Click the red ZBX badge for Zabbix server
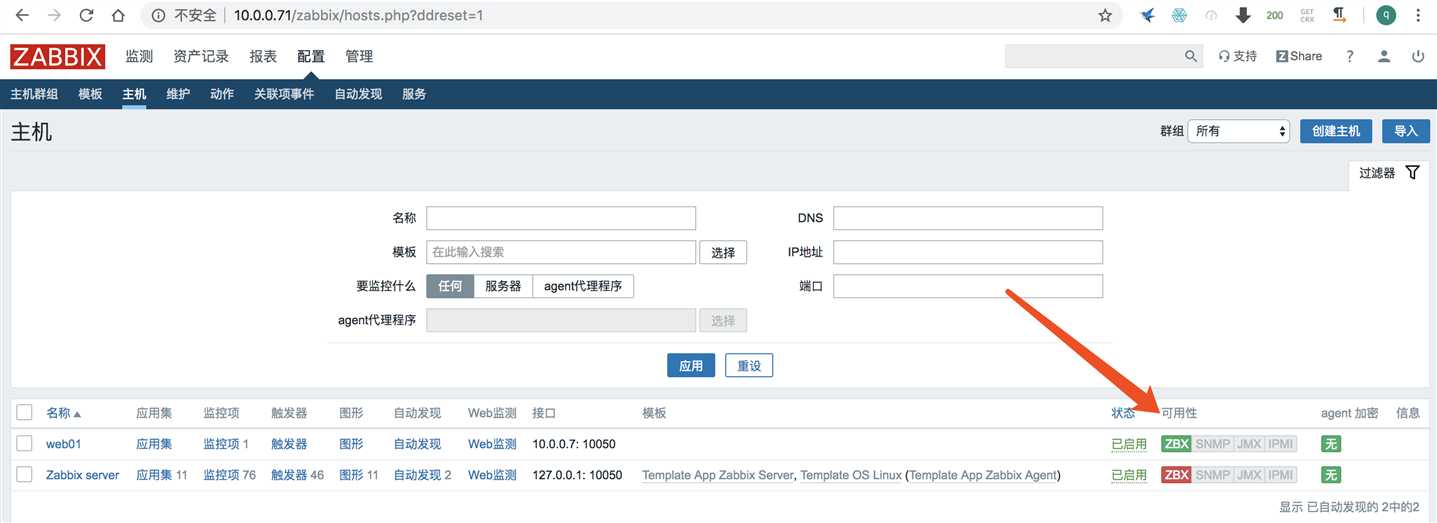The height and width of the screenshot is (523, 1437). pyautogui.click(x=1176, y=475)
